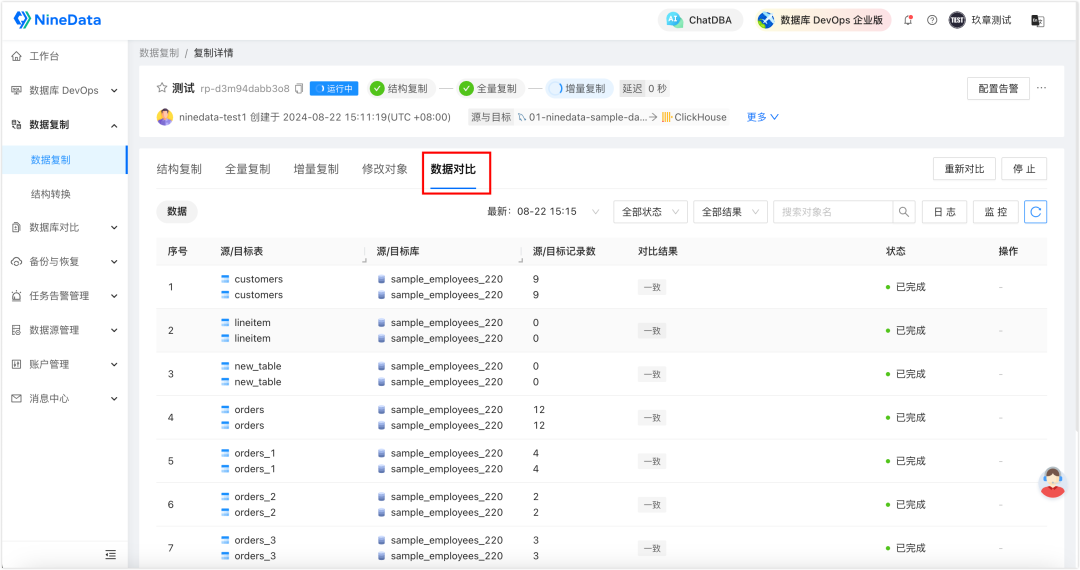The width and height of the screenshot is (1080, 570).
Task: Expand 数据源管理 sidebar menu
Action: 64,330
